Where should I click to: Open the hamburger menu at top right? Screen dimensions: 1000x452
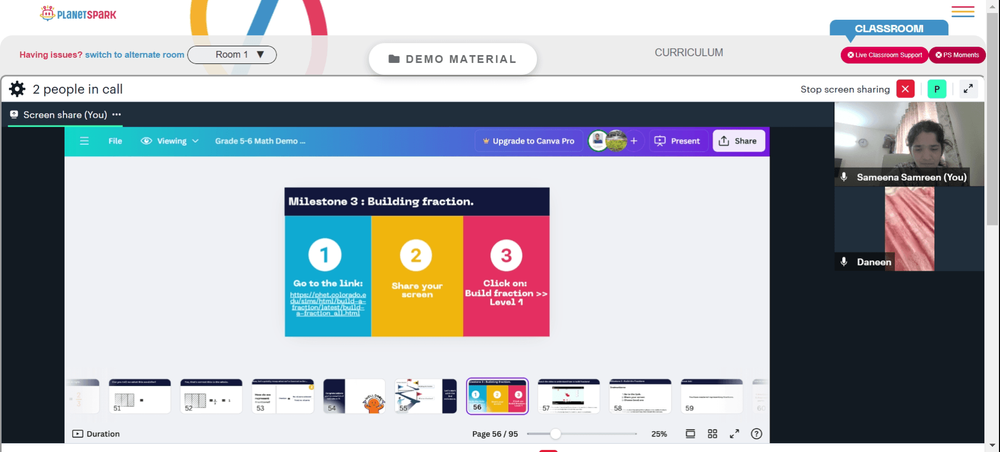click(x=962, y=11)
